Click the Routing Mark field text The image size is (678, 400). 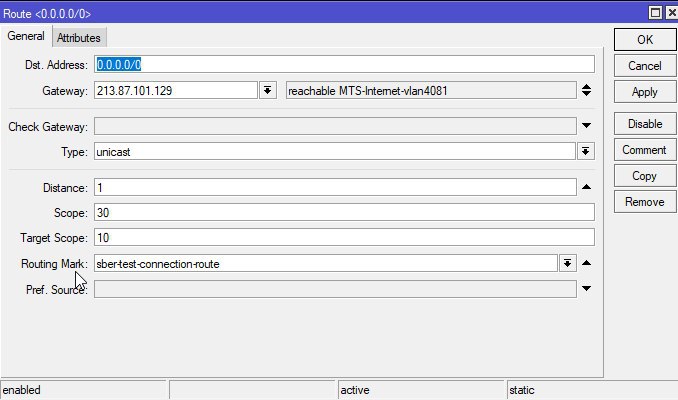[x=326, y=263]
